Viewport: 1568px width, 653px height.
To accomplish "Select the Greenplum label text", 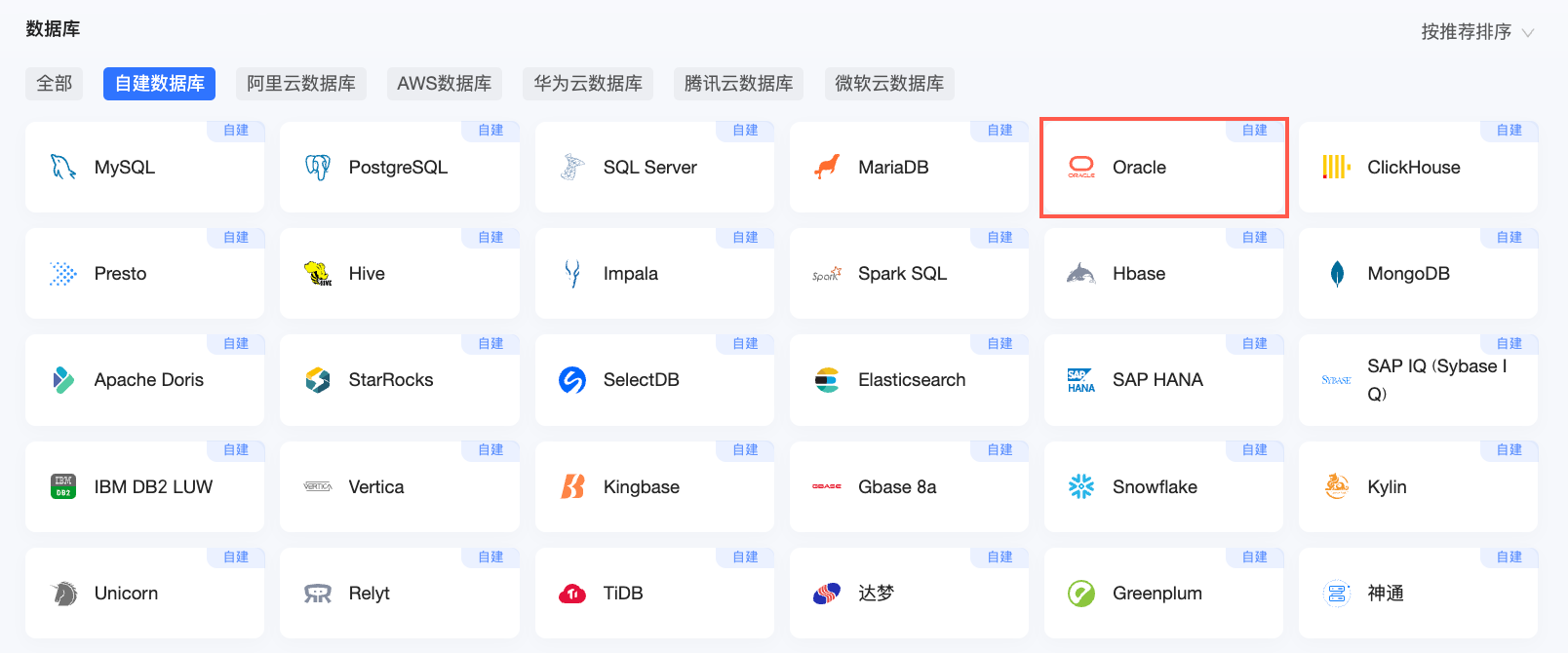I will [x=1157, y=594].
